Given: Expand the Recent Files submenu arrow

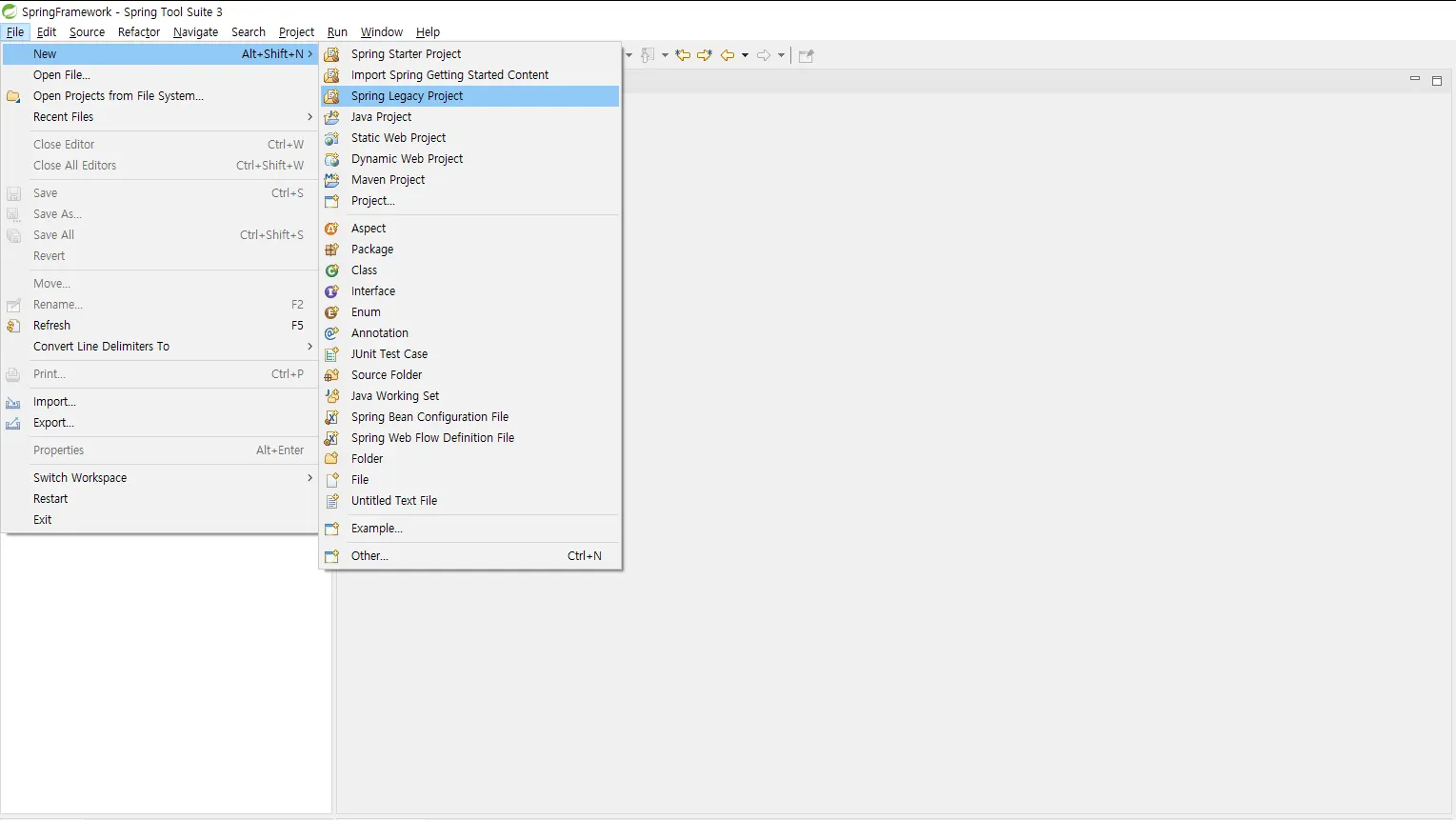Looking at the screenshot, I should 310,117.
